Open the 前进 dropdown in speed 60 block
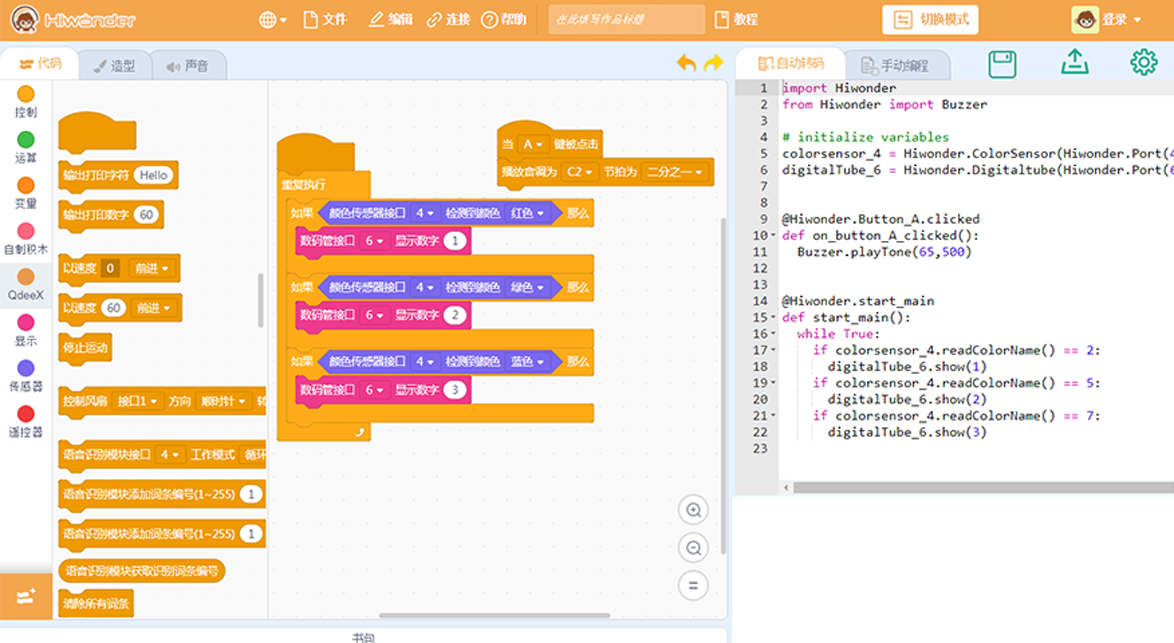This screenshot has height=643, width=1174. coord(153,308)
